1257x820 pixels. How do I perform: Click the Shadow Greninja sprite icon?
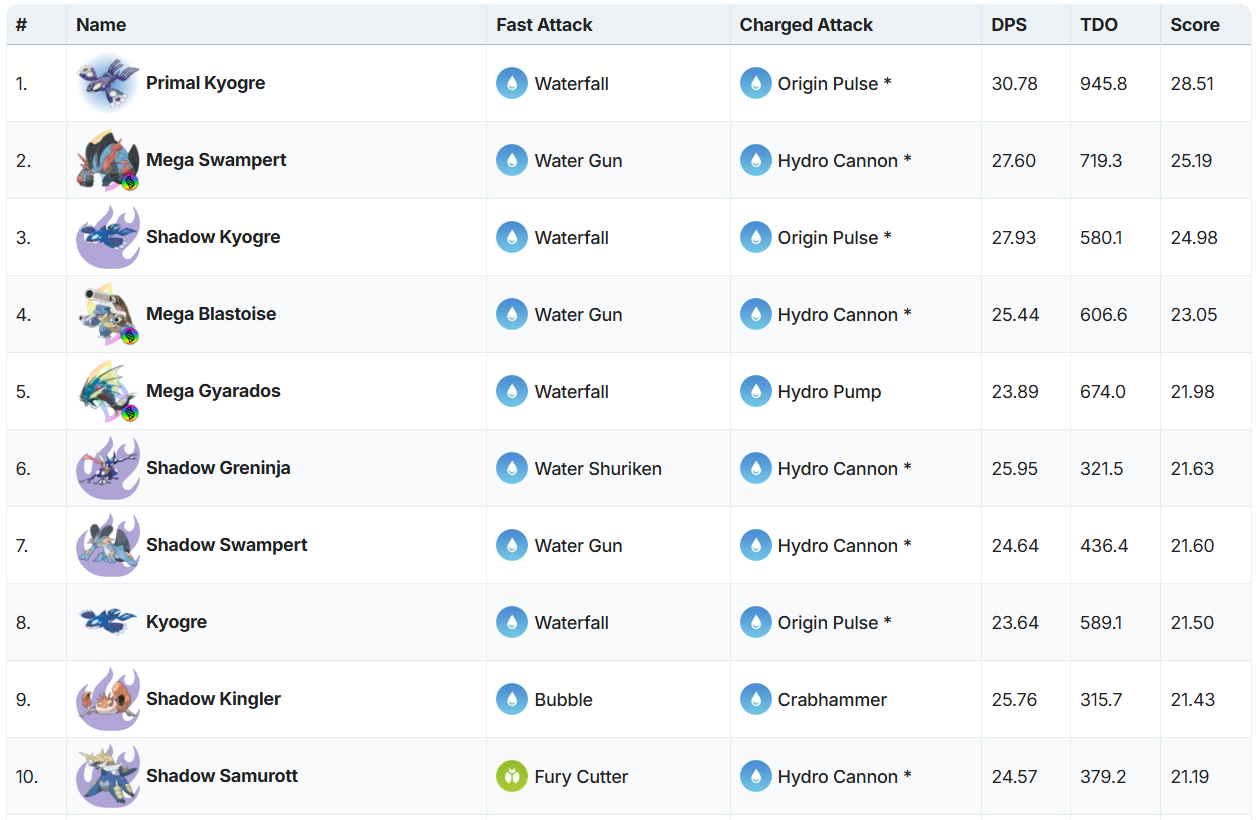(x=107, y=468)
